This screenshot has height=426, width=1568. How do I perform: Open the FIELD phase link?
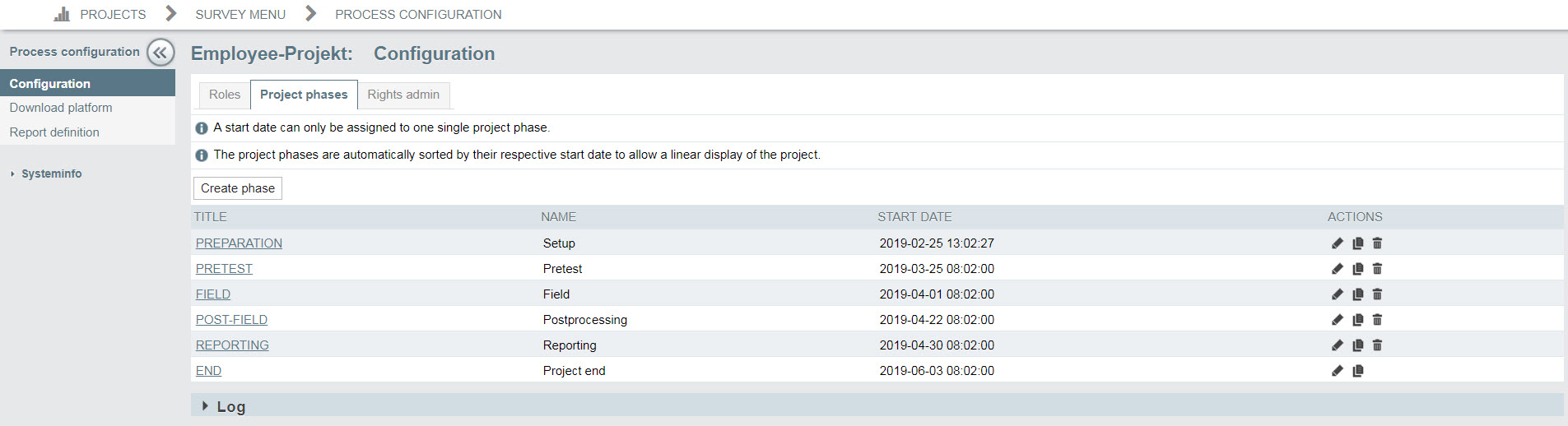click(x=213, y=294)
